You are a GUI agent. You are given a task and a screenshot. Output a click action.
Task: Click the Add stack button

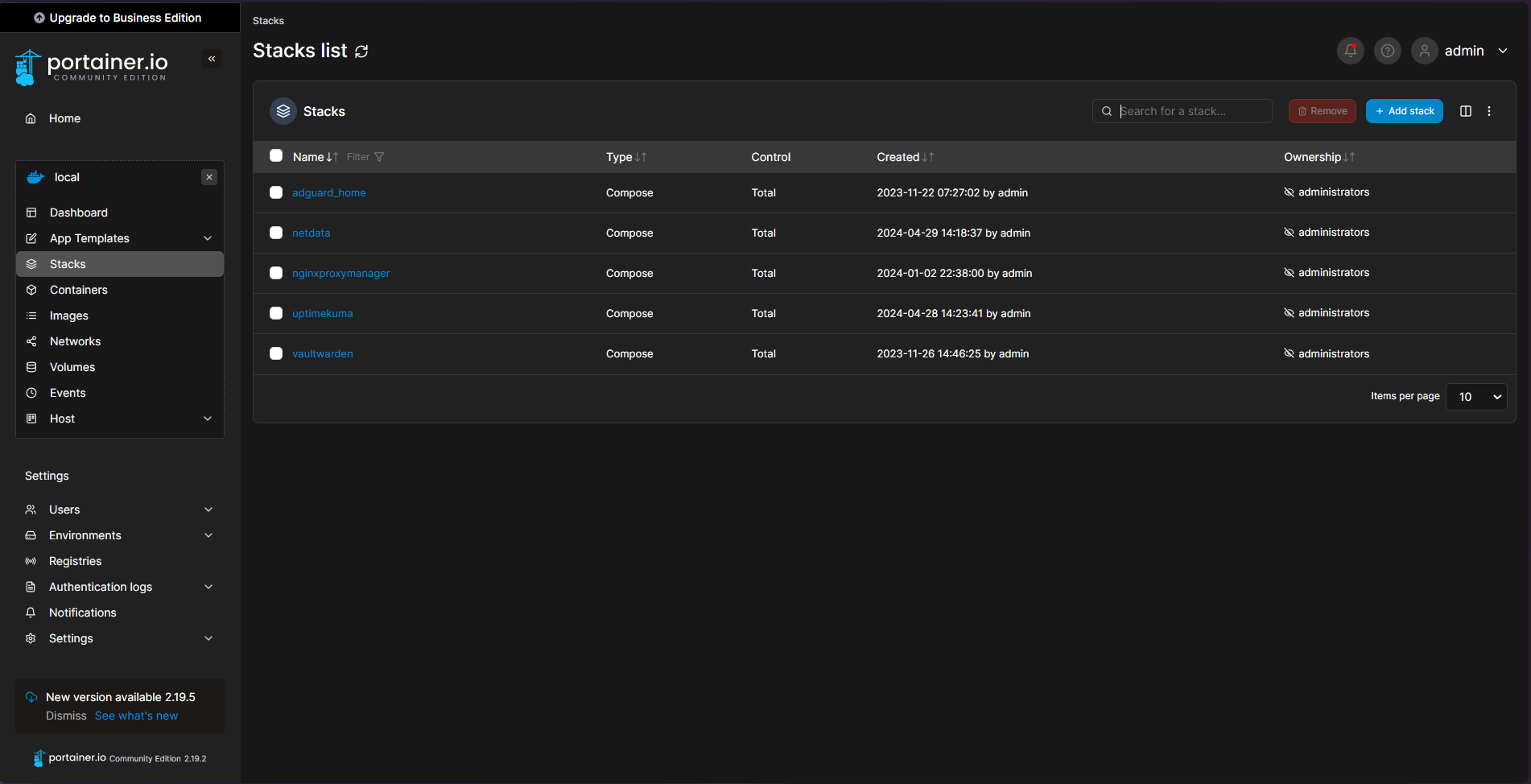pyautogui.click(x=1404, y=110)
